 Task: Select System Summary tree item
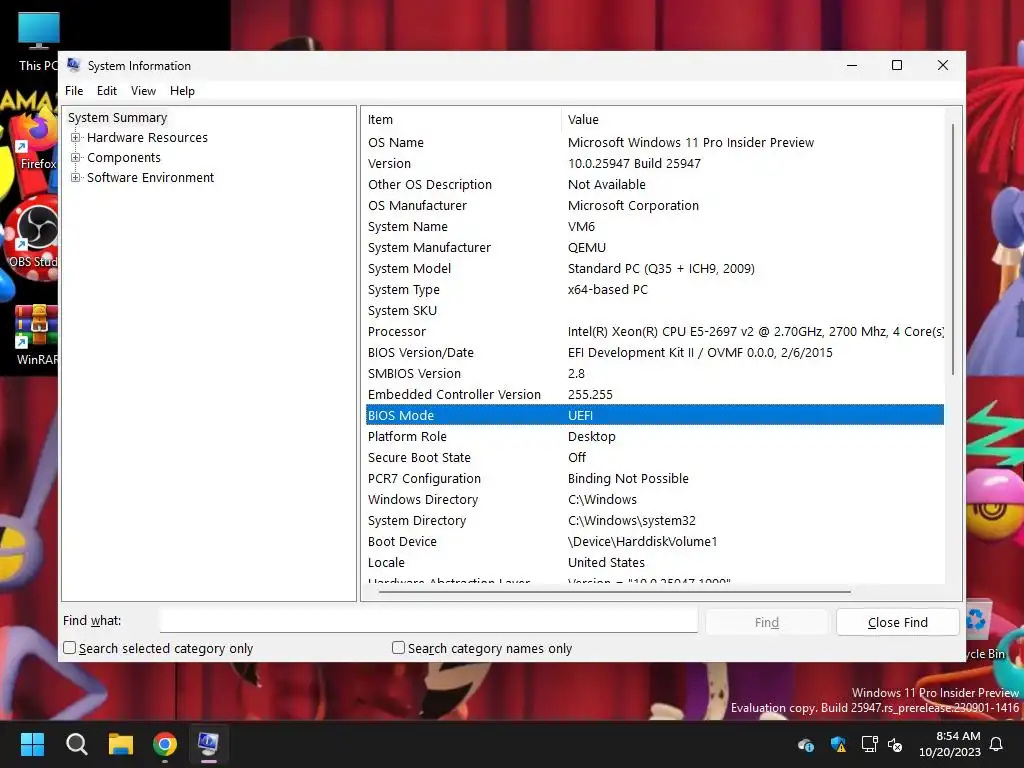[x=118, y=118]
